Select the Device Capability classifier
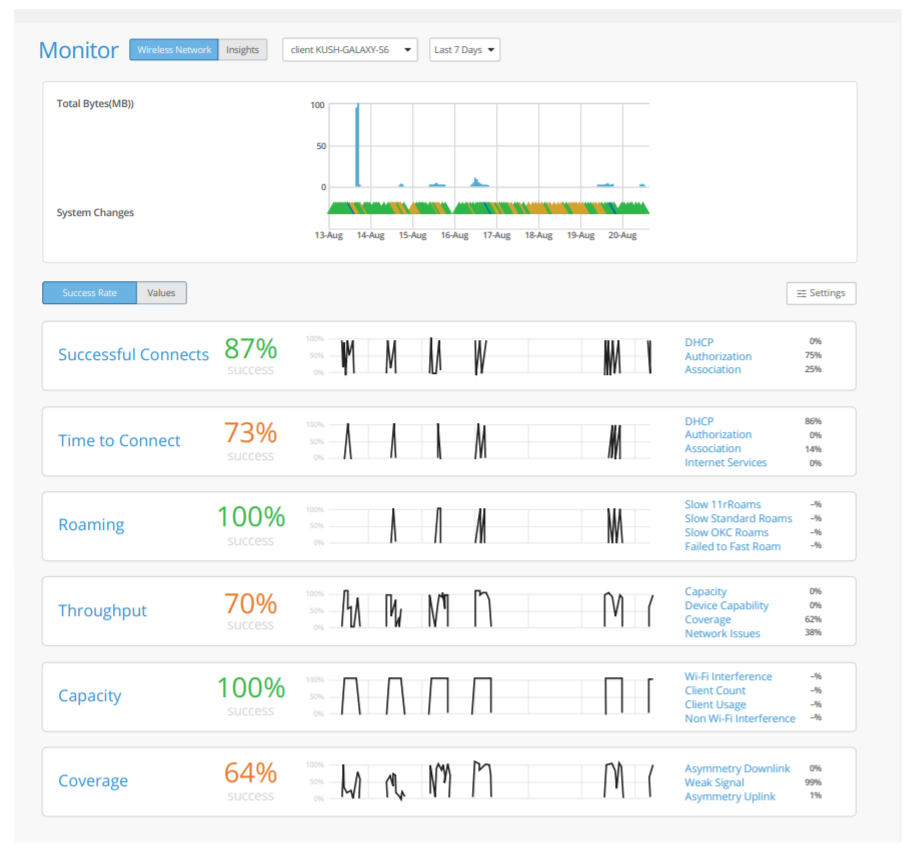This screenshot has width=914, height=855. point(727,606)
